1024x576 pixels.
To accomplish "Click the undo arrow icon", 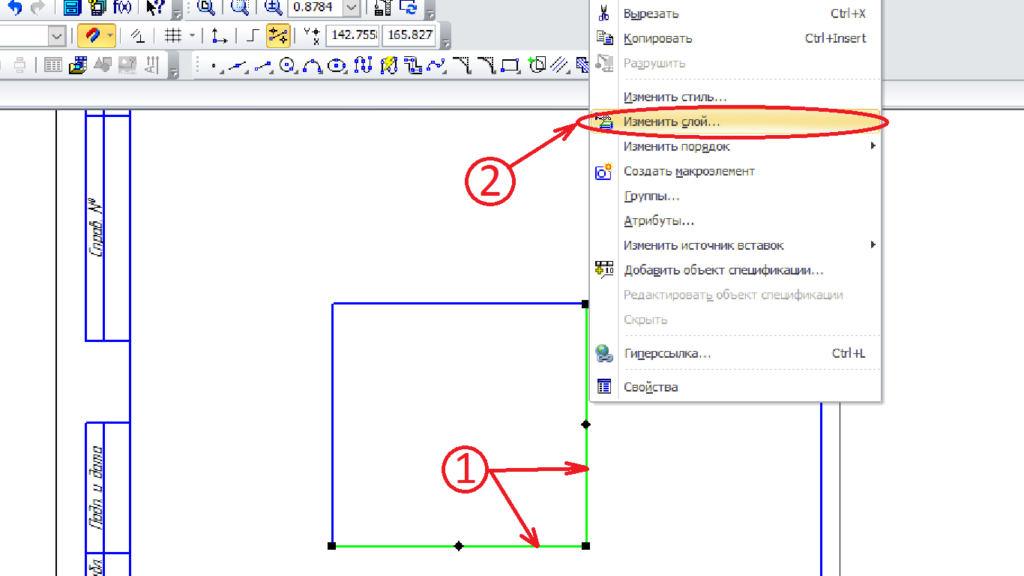I will [x=15, y=7].
